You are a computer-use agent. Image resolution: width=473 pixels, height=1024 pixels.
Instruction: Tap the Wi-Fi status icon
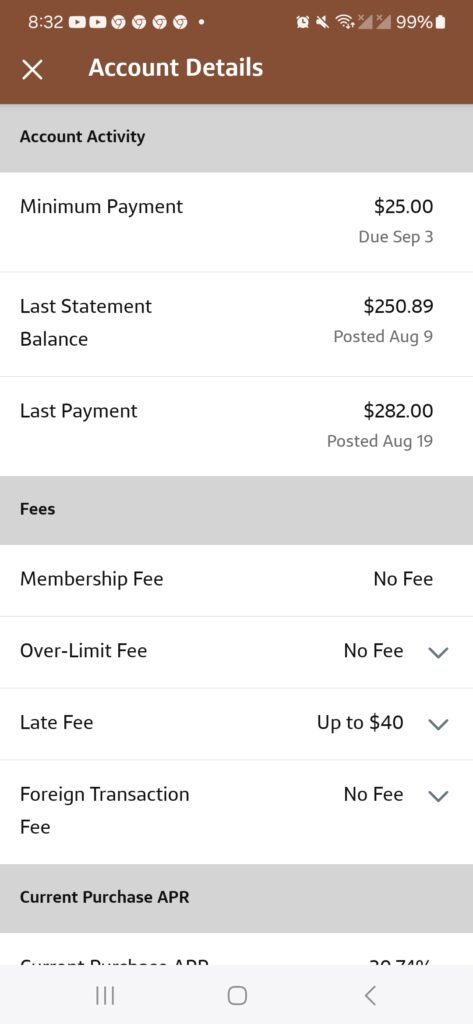(344, 22)
